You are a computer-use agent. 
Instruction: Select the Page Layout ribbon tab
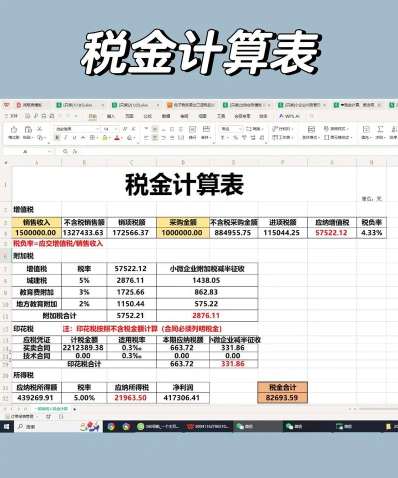(x=129, y=116)
